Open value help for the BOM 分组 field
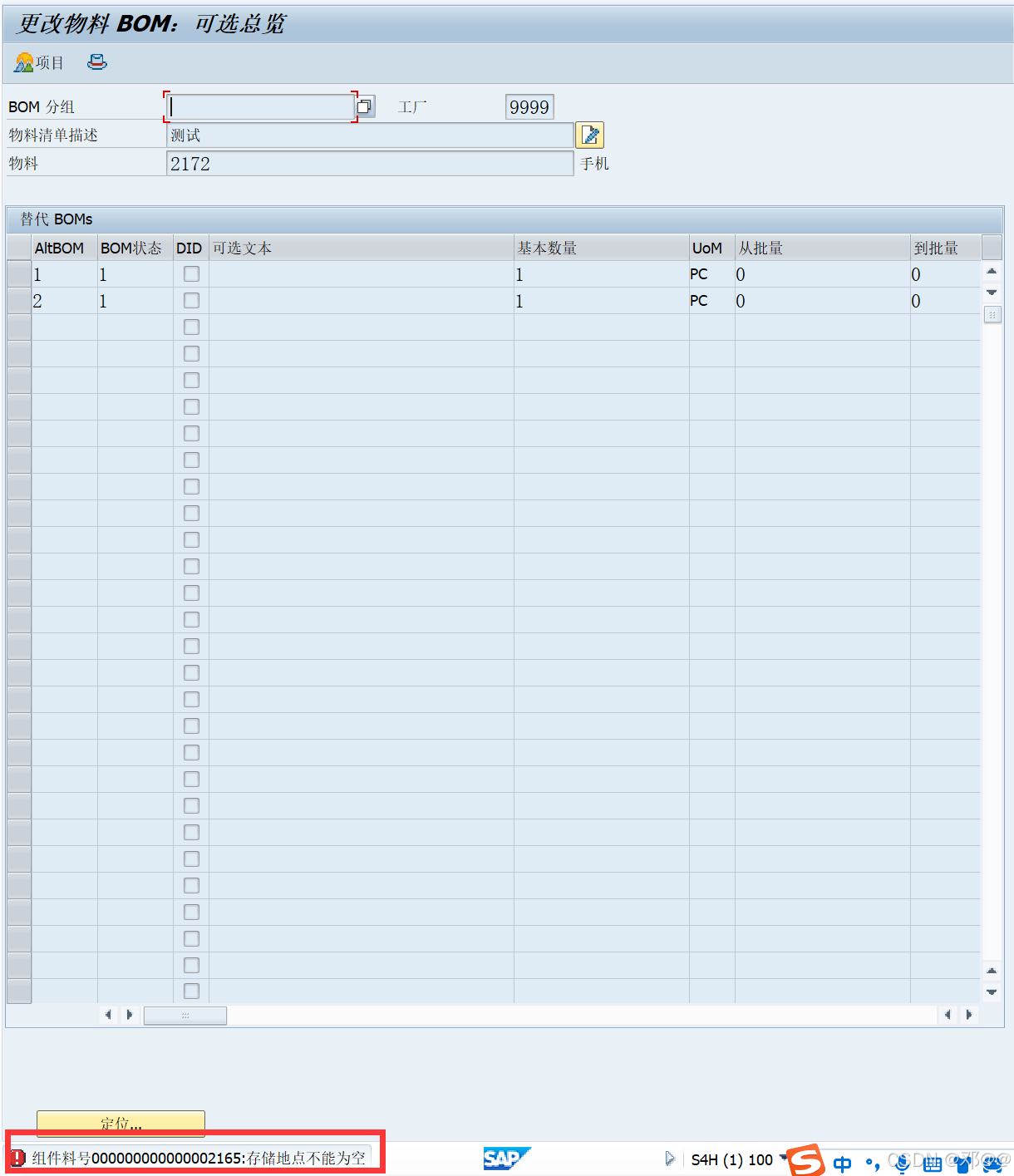 364,106
